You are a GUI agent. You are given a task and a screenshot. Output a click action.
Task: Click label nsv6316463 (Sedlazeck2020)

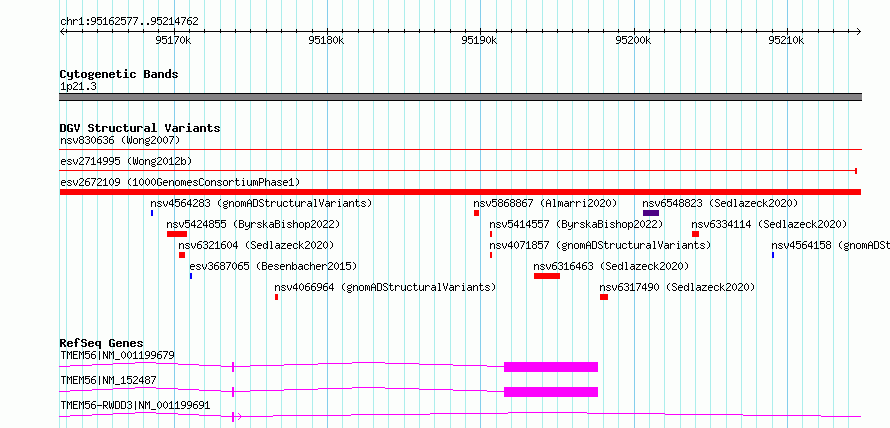(x=611, y=266)
